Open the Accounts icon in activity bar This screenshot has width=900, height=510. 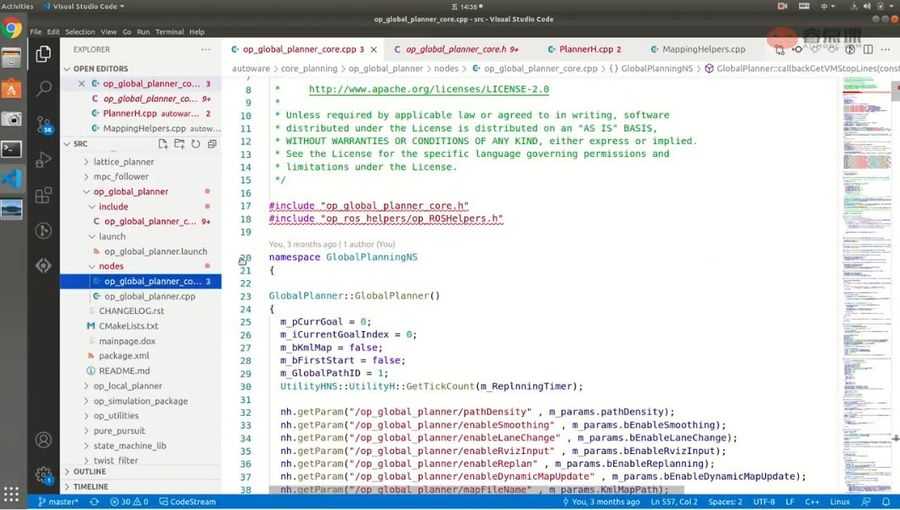point(44,440)
